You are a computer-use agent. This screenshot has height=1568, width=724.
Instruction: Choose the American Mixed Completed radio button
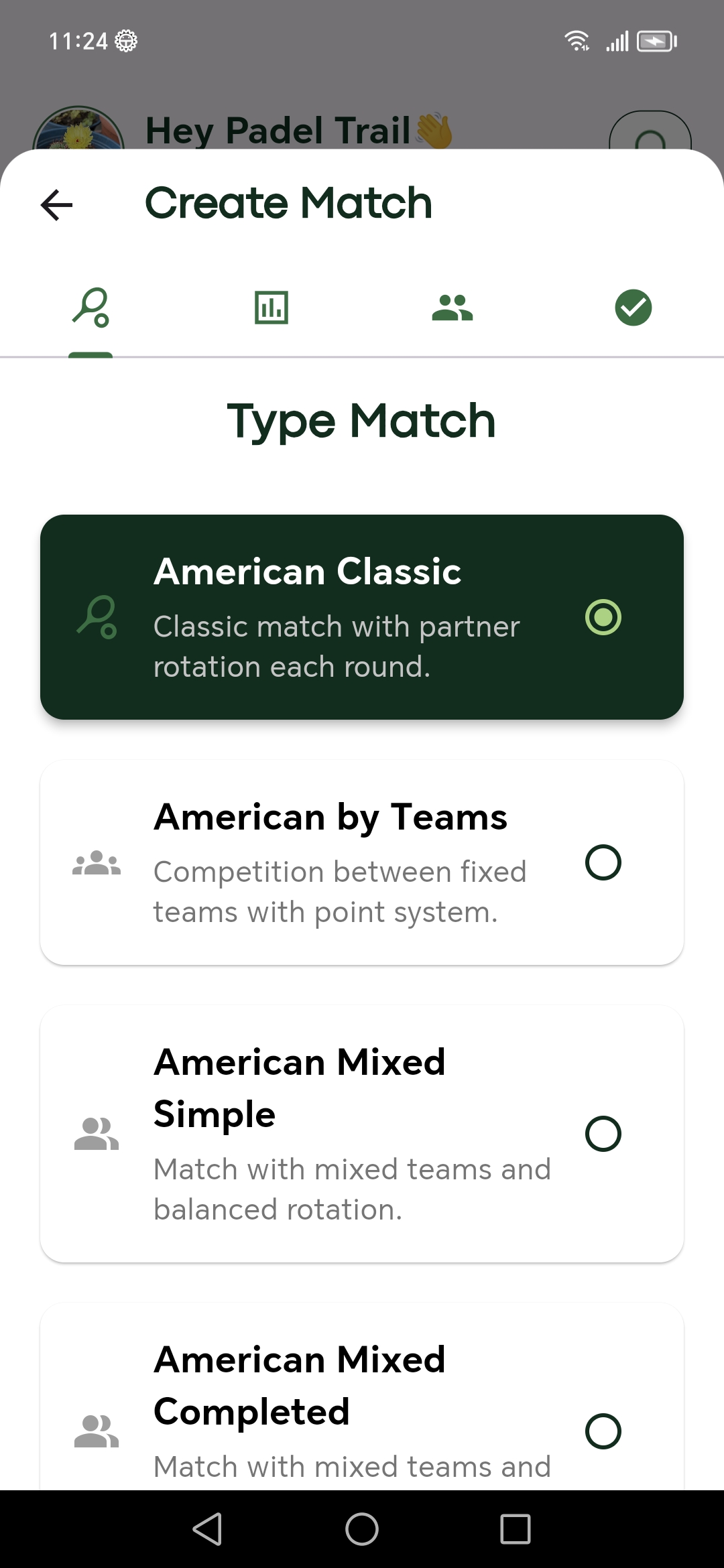pyautogui.click(x=603, y=1431)
